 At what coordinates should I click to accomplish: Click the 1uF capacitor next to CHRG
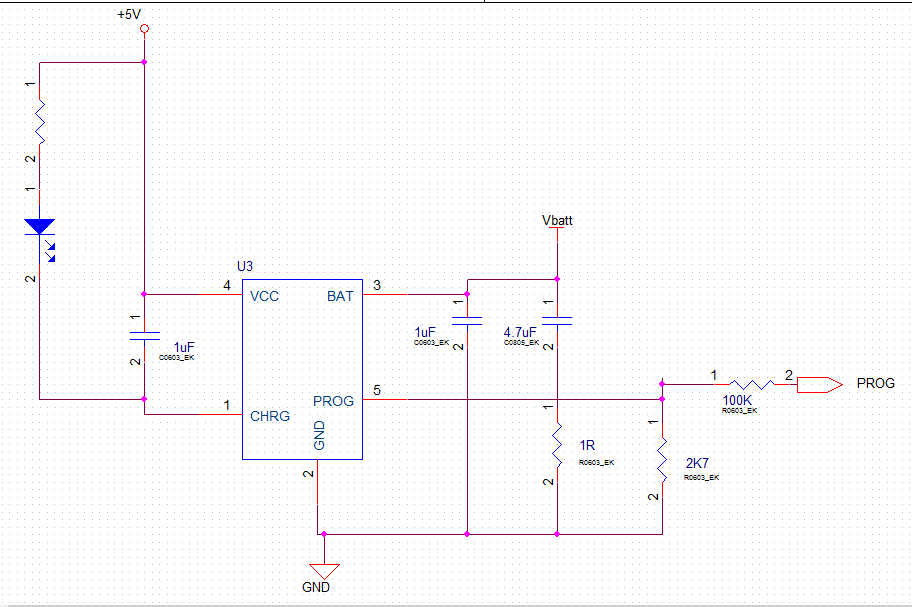pyautogui.click(x=143, y=335)
